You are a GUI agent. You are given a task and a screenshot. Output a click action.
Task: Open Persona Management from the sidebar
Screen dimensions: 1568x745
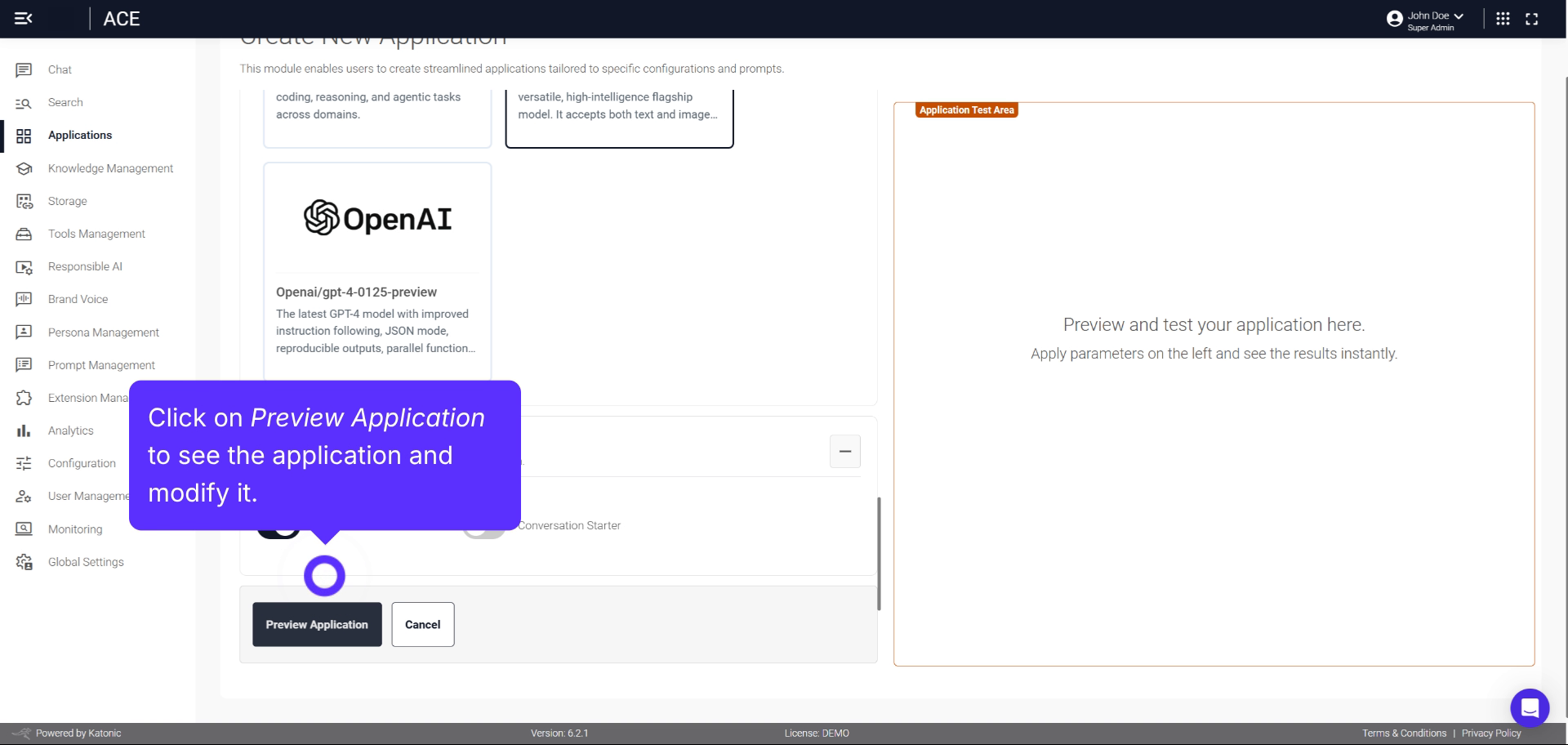pos(24,332)
